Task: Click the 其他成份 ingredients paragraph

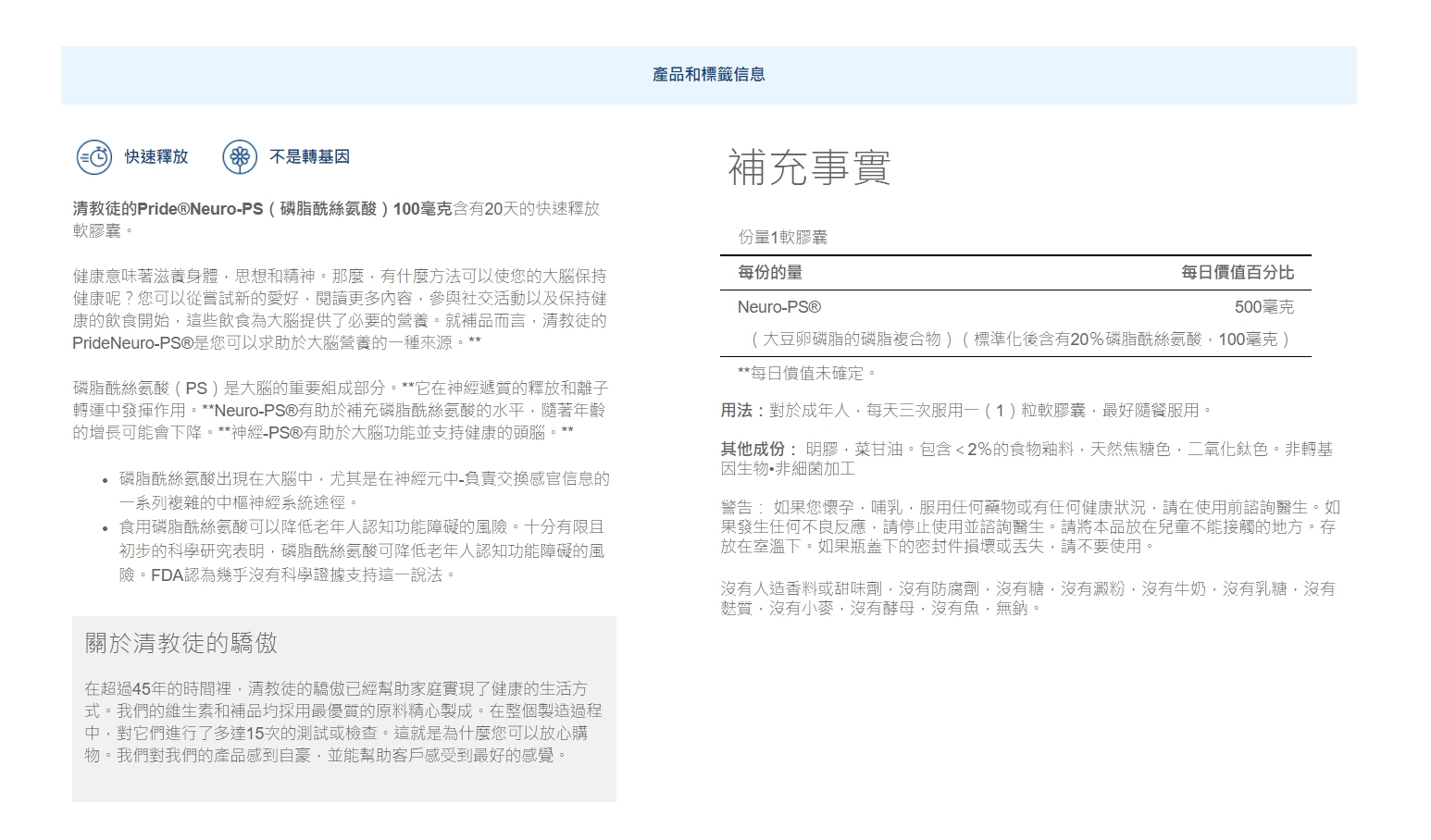Action: click(x=1027, y=459)
